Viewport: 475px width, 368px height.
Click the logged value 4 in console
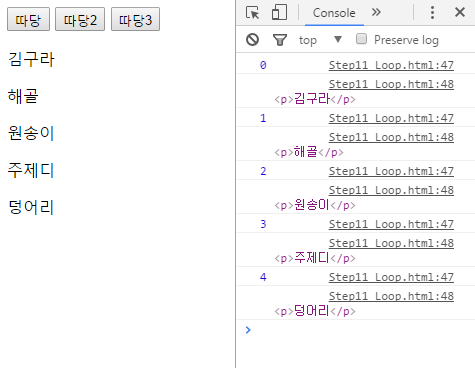[x=263, y=277]
